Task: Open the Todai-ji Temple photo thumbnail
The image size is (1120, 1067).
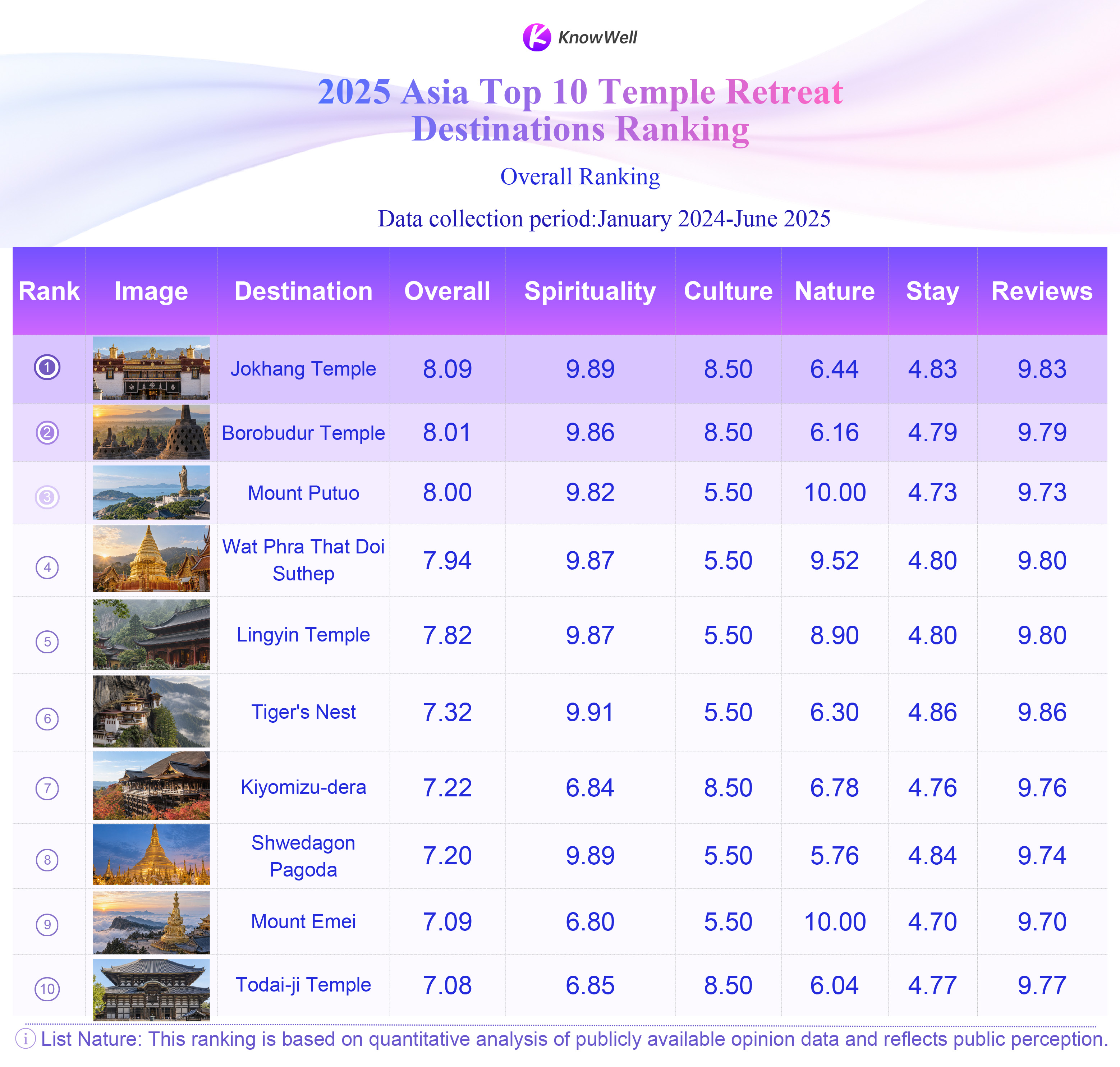Action: pos(151,990)
